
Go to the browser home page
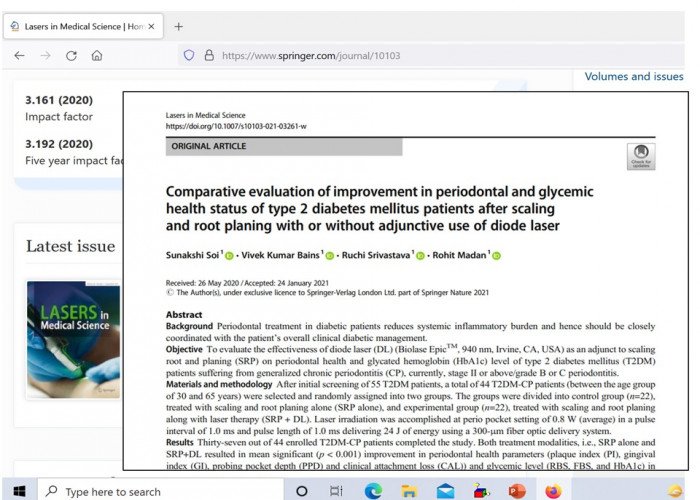click(97, 56)
